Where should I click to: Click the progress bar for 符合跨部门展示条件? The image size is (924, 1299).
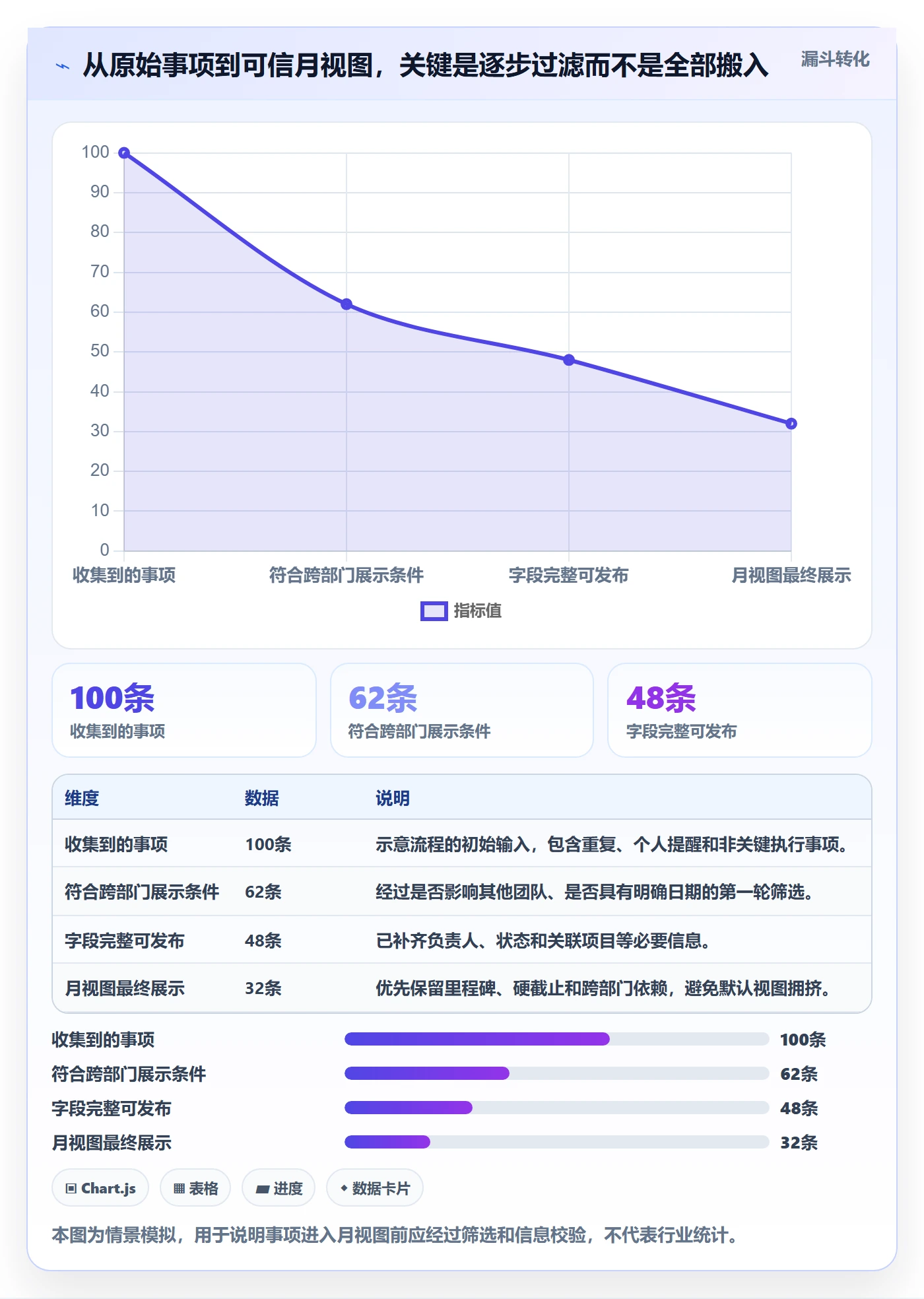coord(556,1073)
